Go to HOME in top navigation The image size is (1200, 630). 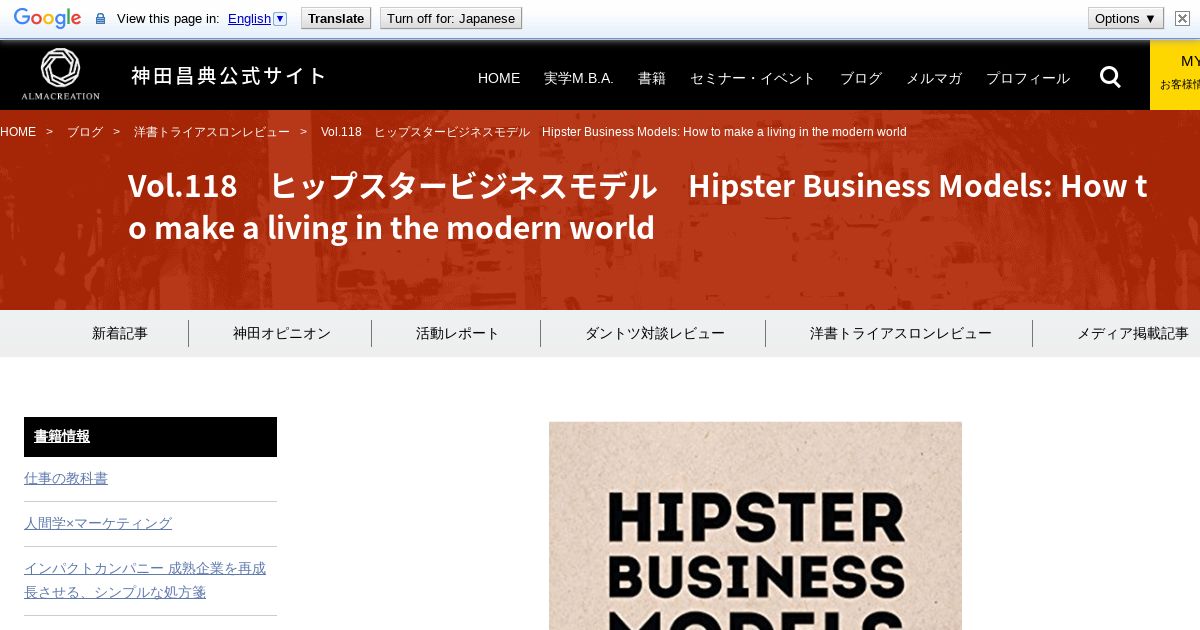click(x=499, y=78)
